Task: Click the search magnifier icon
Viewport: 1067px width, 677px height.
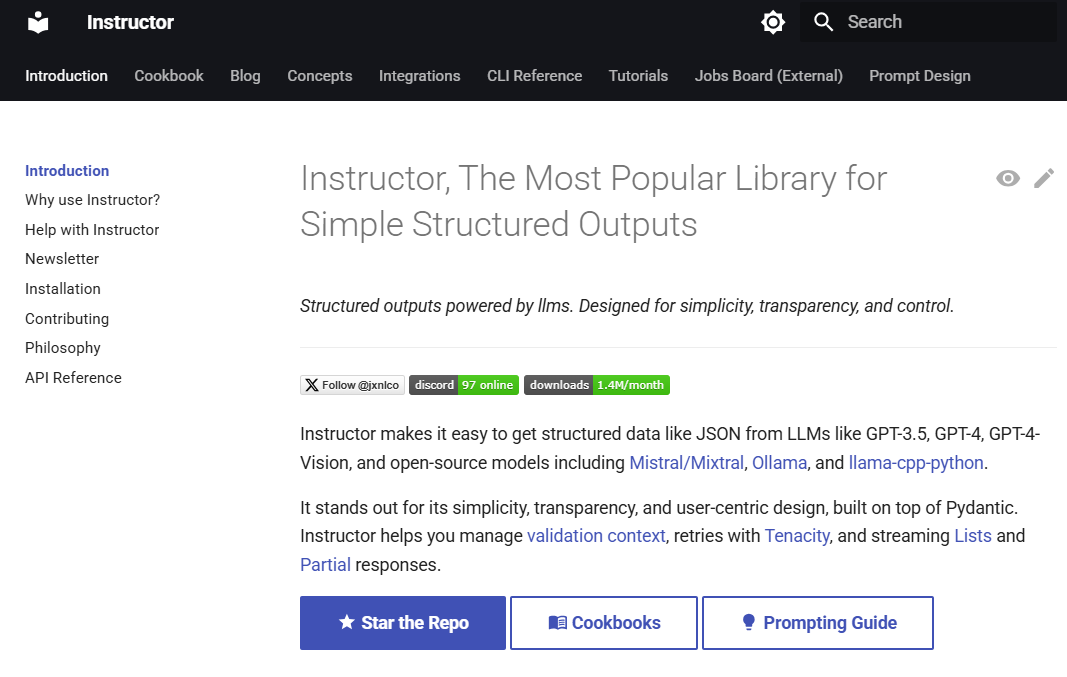Action: pyautogui.click(x=823, y=22)
